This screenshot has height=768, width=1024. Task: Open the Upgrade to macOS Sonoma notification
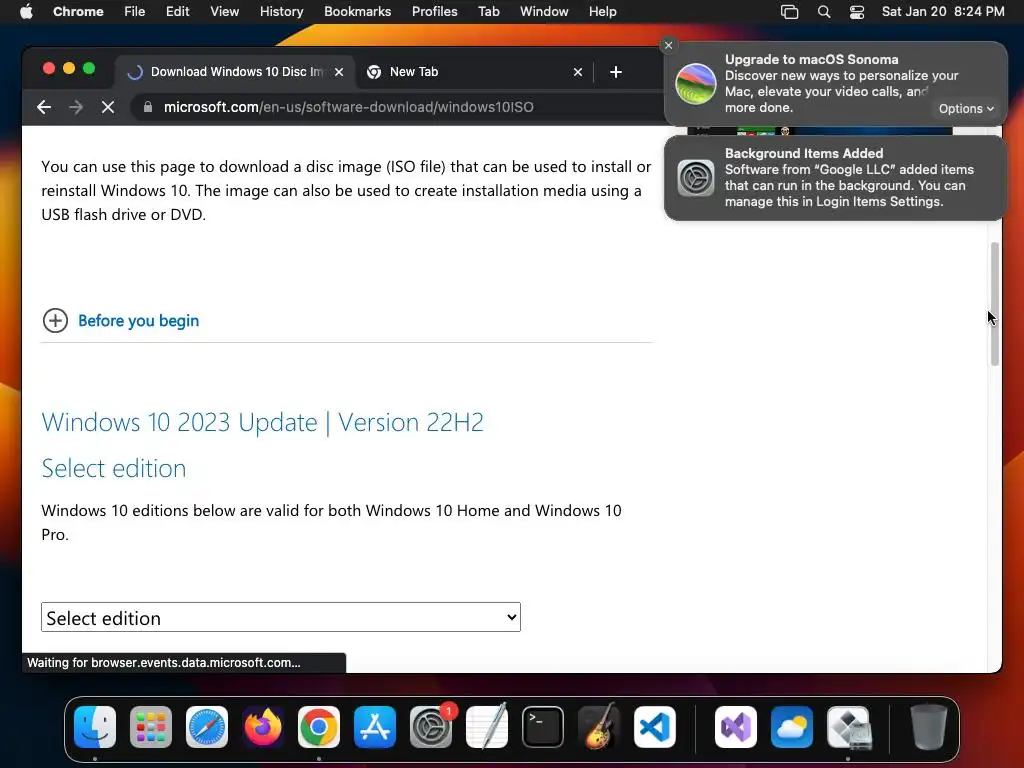tap(835, 84)
